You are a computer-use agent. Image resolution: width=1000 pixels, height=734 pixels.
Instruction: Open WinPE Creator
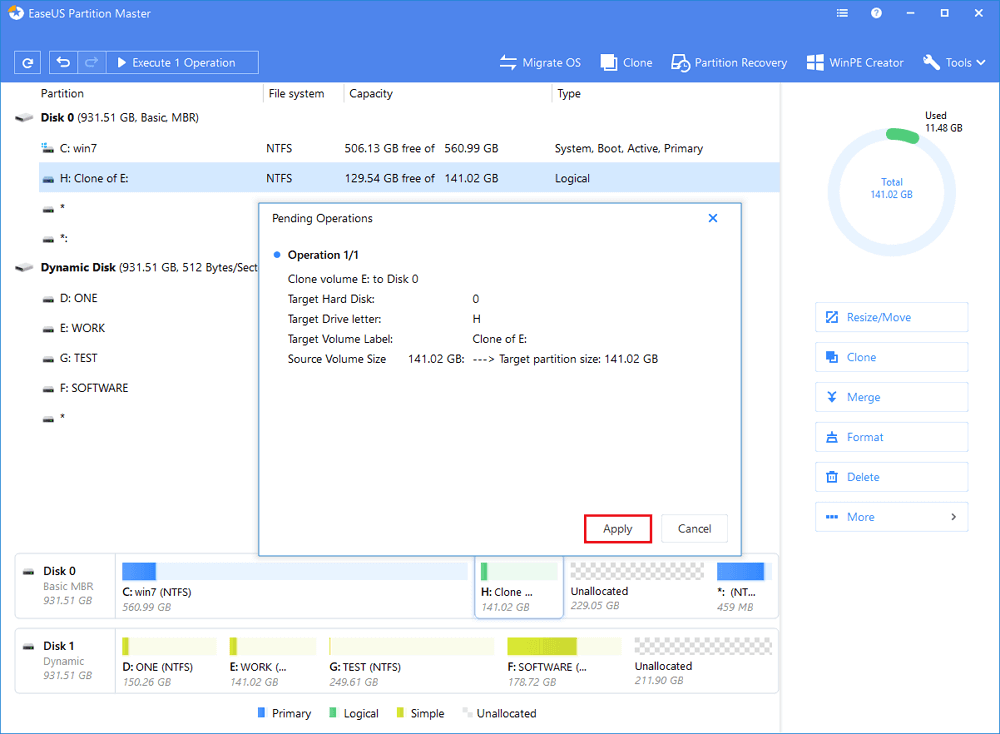coord(855,62)
